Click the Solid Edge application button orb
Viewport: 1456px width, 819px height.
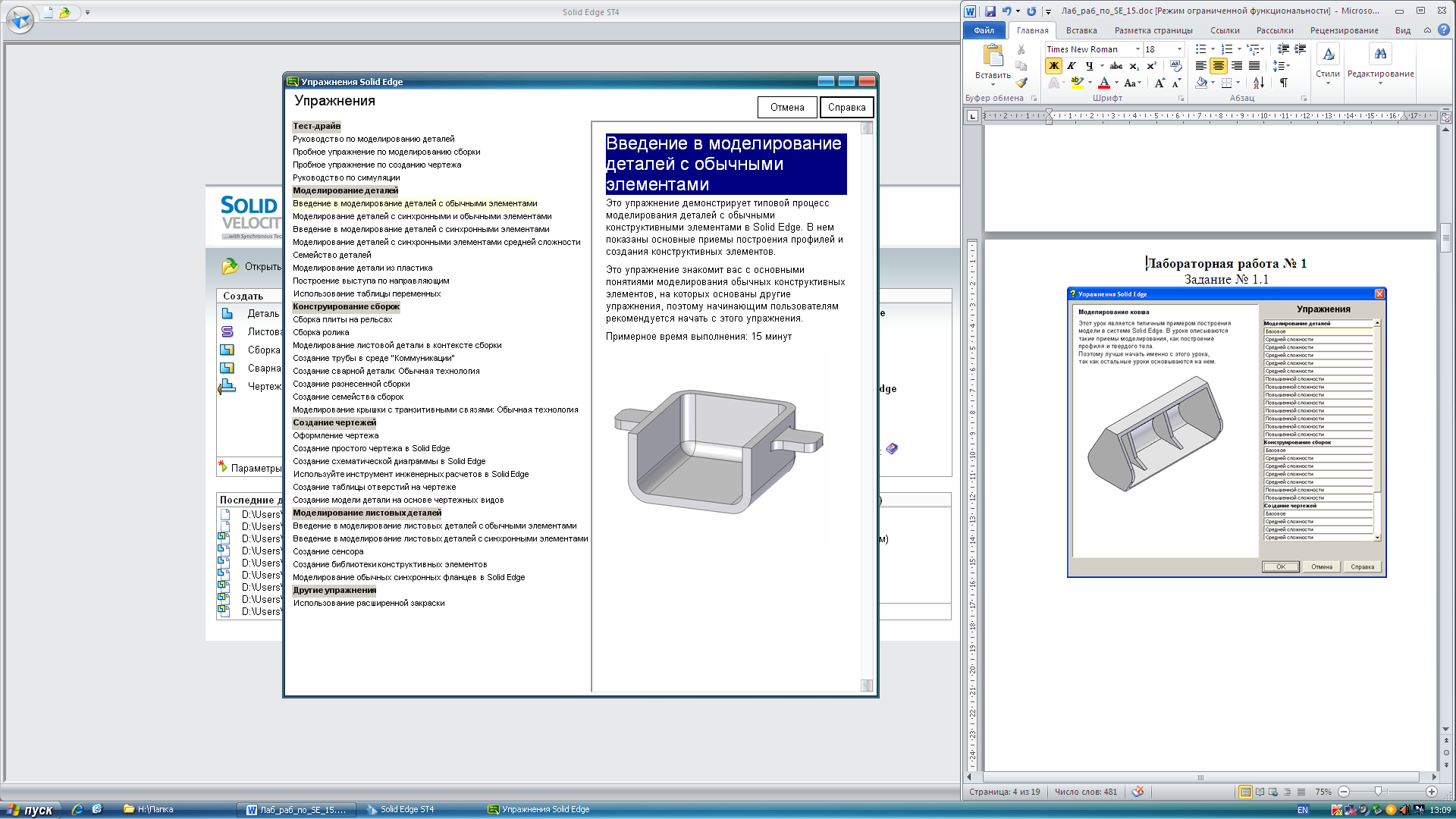[20, 20]
